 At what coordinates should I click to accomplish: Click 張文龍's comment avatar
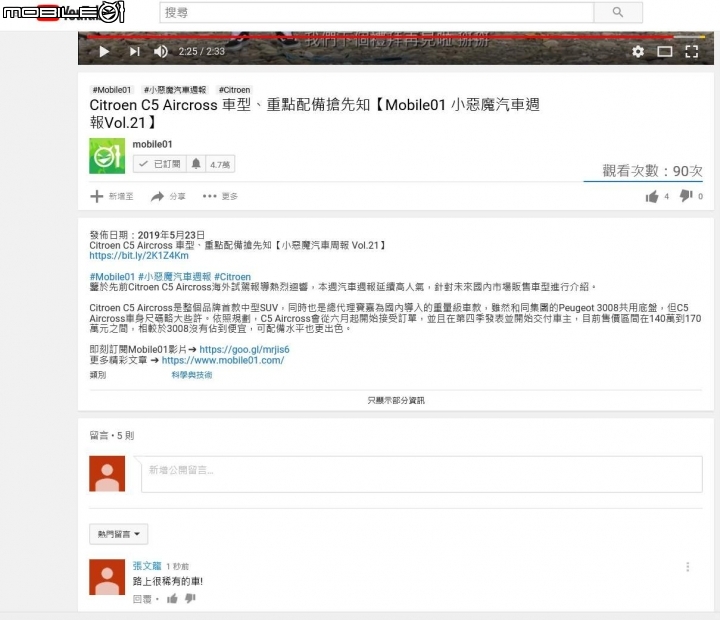(x=107, y=577)
